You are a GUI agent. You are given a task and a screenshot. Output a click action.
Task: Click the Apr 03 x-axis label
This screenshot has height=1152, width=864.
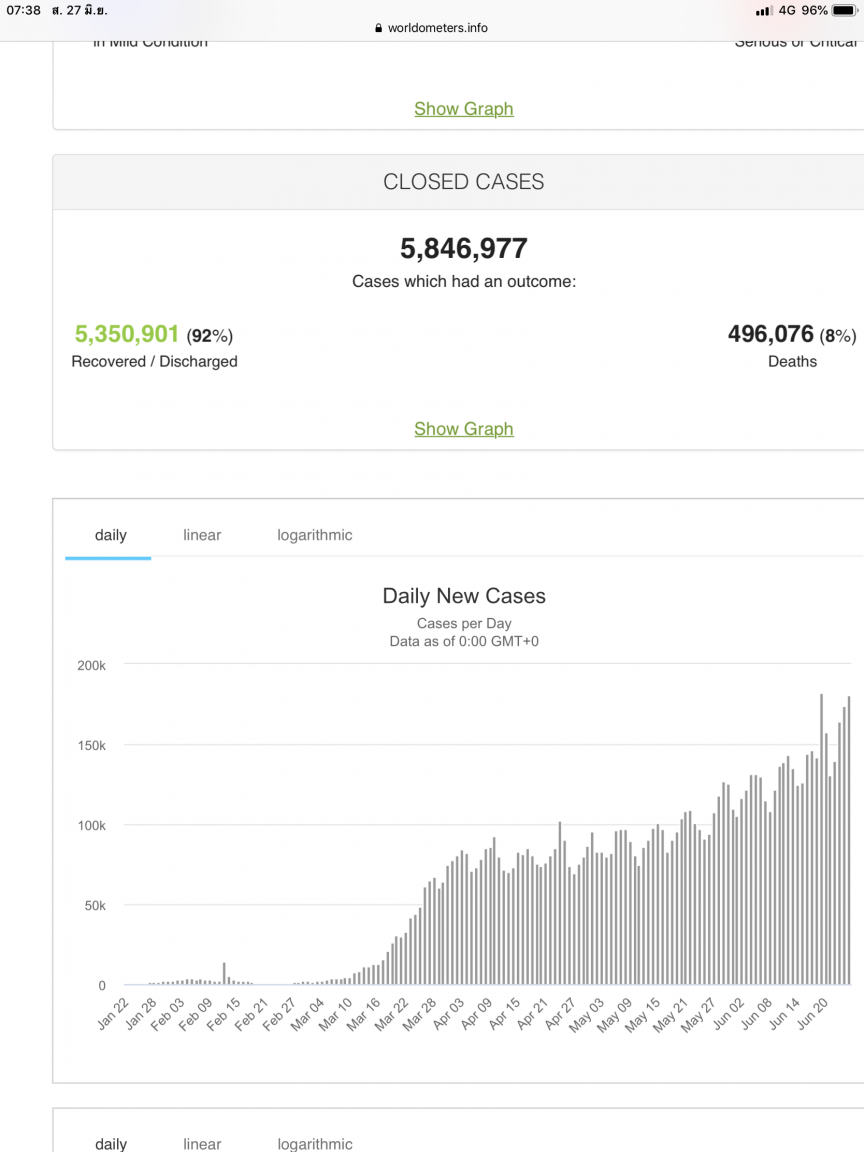pos(447,1014)
